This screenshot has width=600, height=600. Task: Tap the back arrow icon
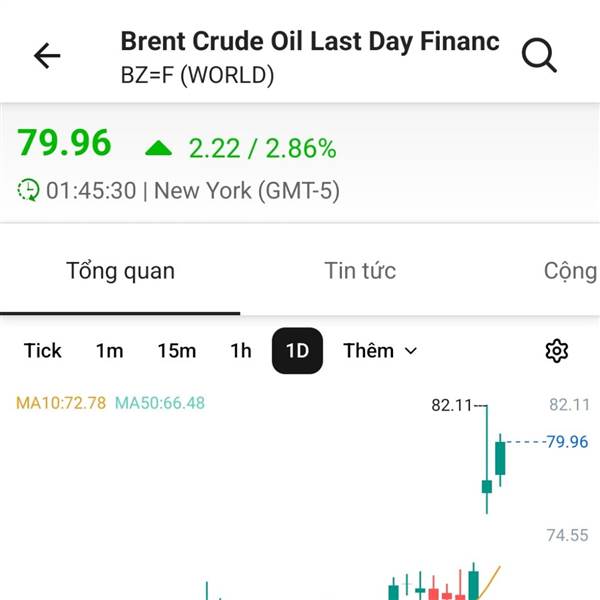47,56
